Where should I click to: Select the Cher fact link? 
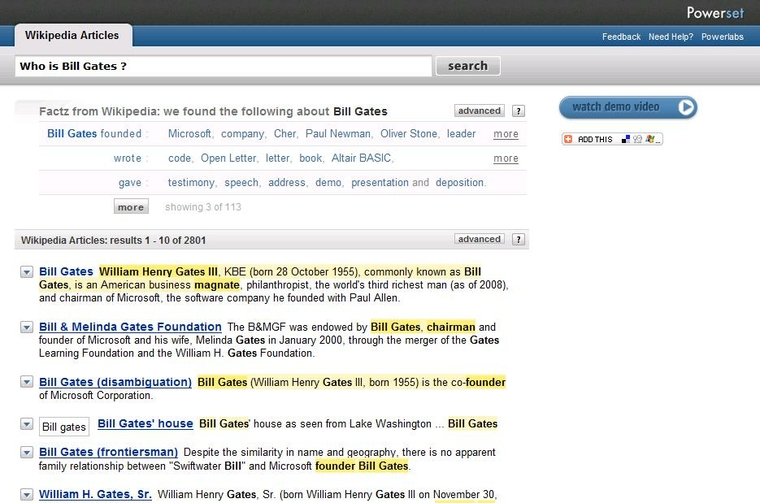pyautogui.click(x=285, y=134)
